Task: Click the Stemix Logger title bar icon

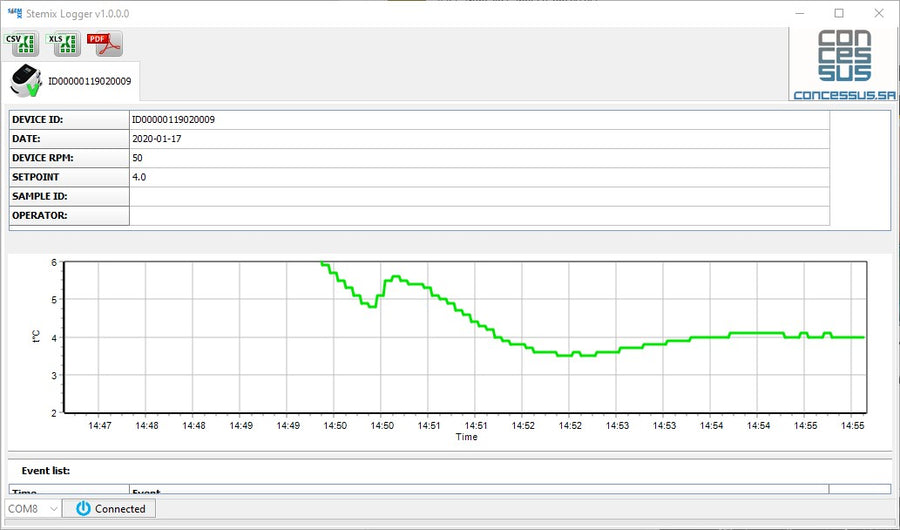Action: tap(14, 13)
